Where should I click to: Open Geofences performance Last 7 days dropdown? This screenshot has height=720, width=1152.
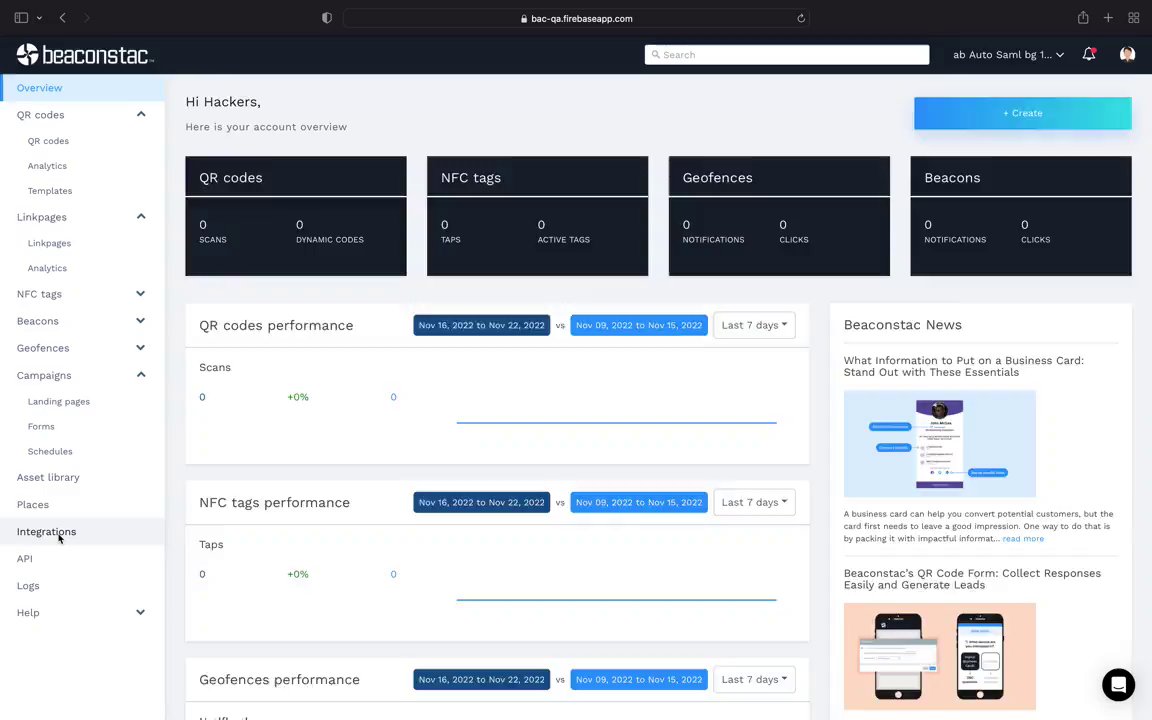[754, 679]
